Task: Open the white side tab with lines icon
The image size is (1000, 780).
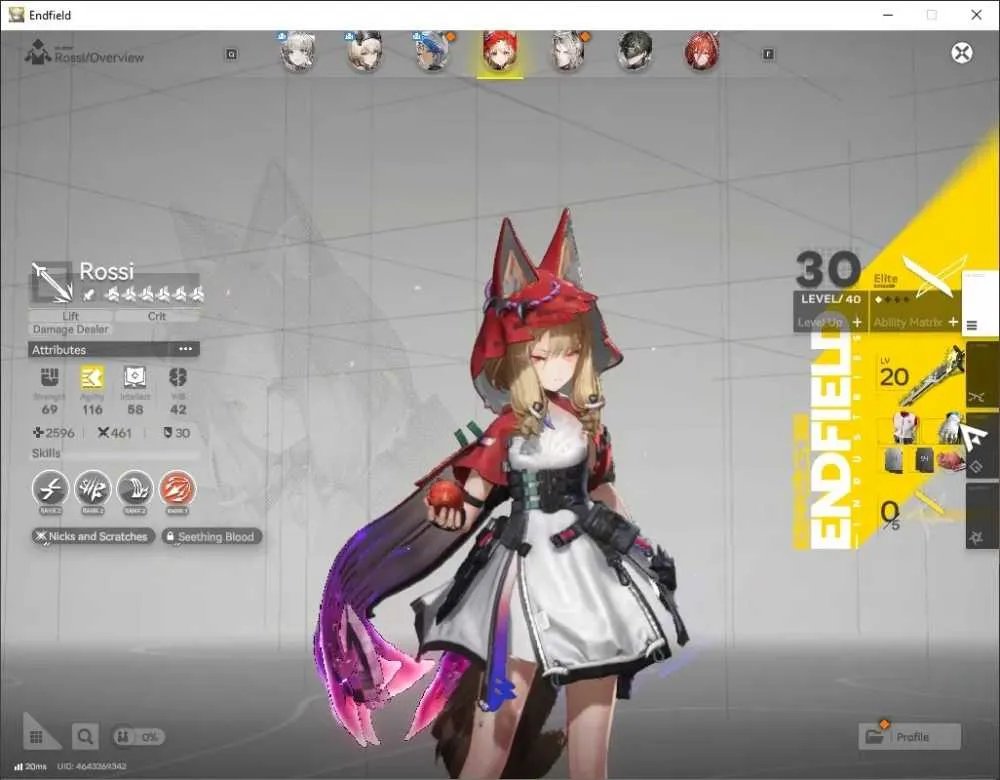Action: point(980,303)
